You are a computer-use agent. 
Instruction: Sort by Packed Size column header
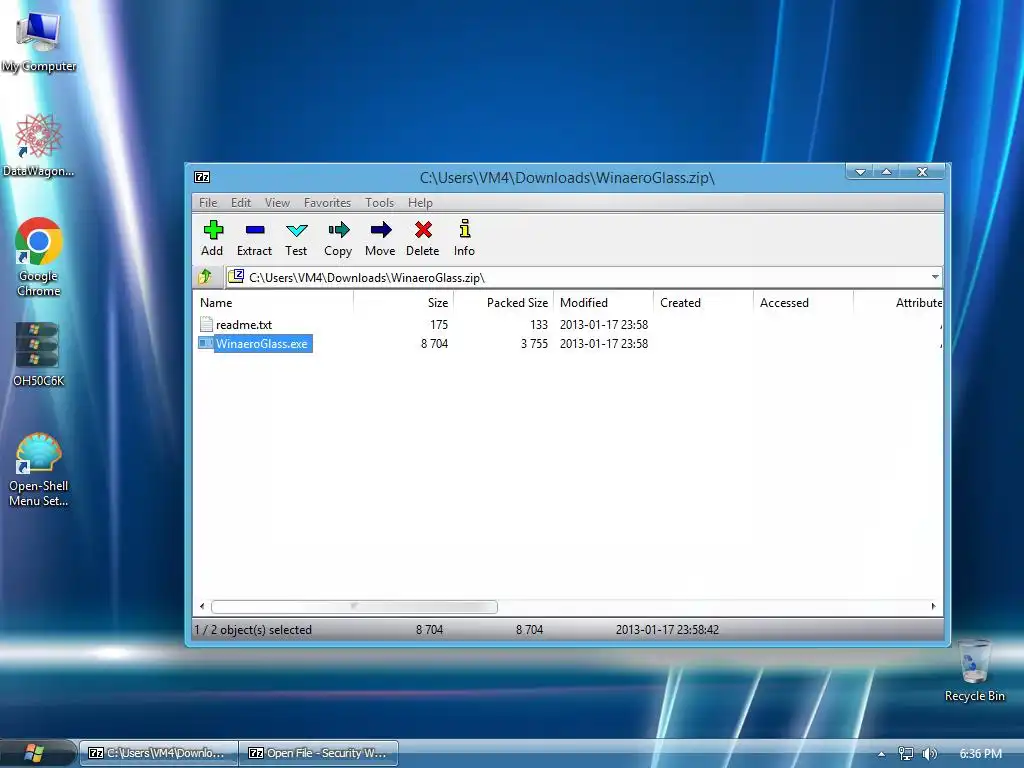pos(504,302)
